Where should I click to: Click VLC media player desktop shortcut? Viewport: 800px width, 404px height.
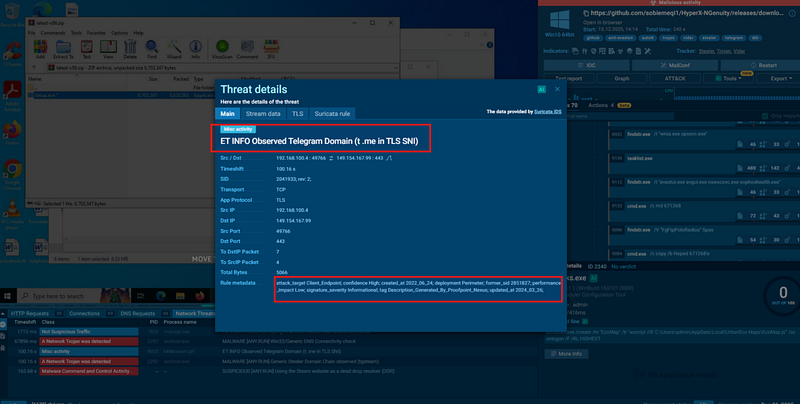12,214
